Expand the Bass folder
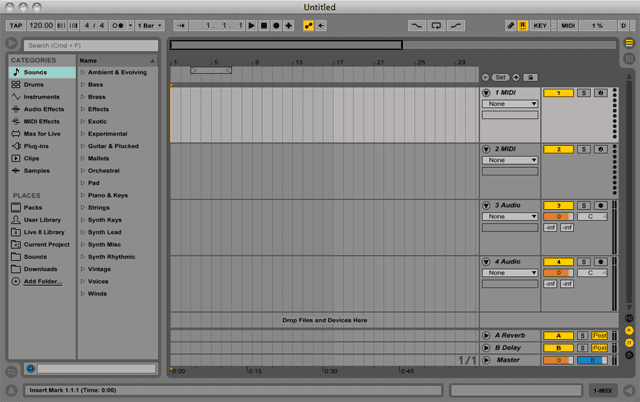 click(82, 84)
